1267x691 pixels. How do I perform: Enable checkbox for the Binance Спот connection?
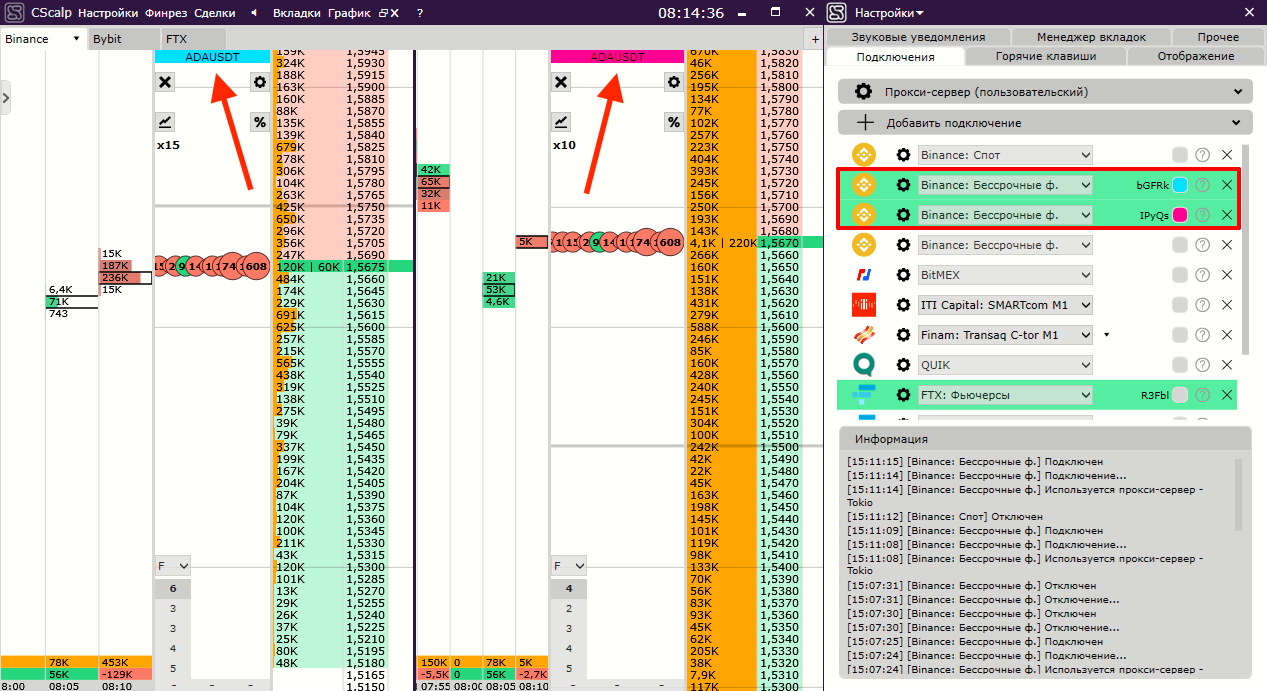click(1180, 155)
